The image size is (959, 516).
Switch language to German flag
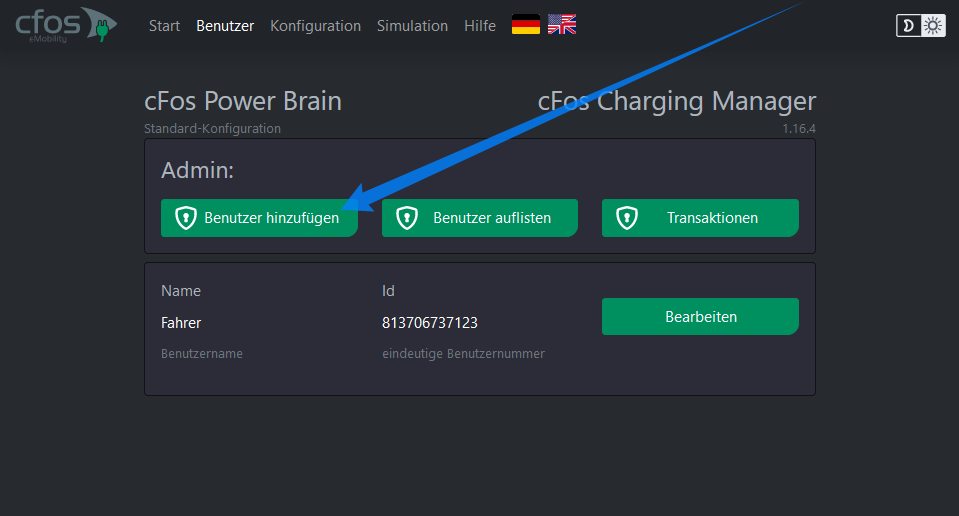[x=526, y=24]
